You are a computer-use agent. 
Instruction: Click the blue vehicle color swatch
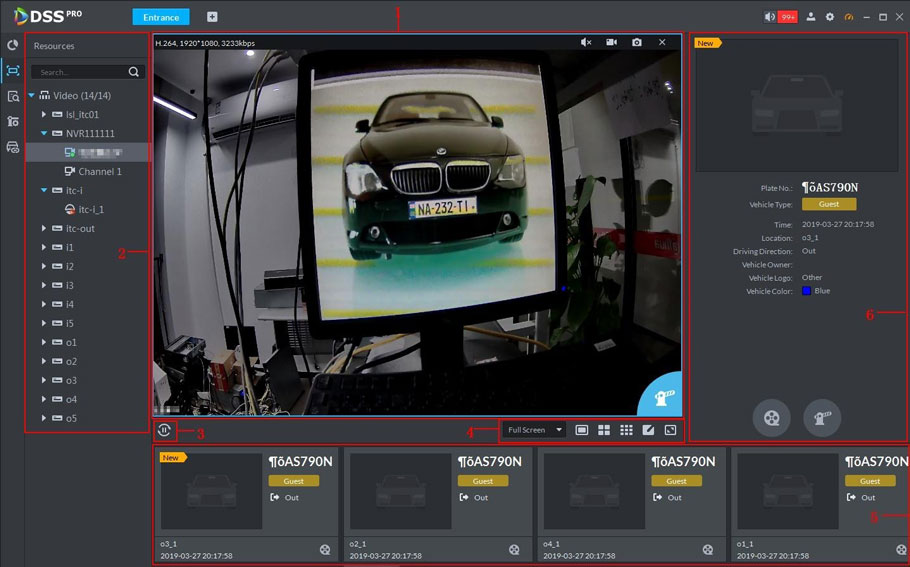click(806, 291)
